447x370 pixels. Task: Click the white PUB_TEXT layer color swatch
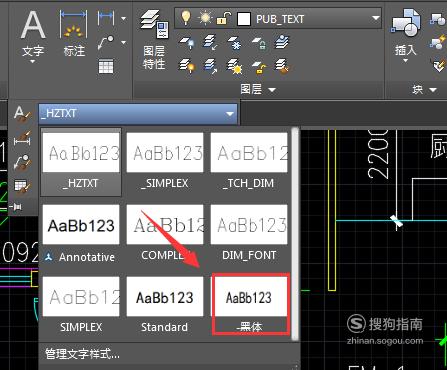(244, 19)
